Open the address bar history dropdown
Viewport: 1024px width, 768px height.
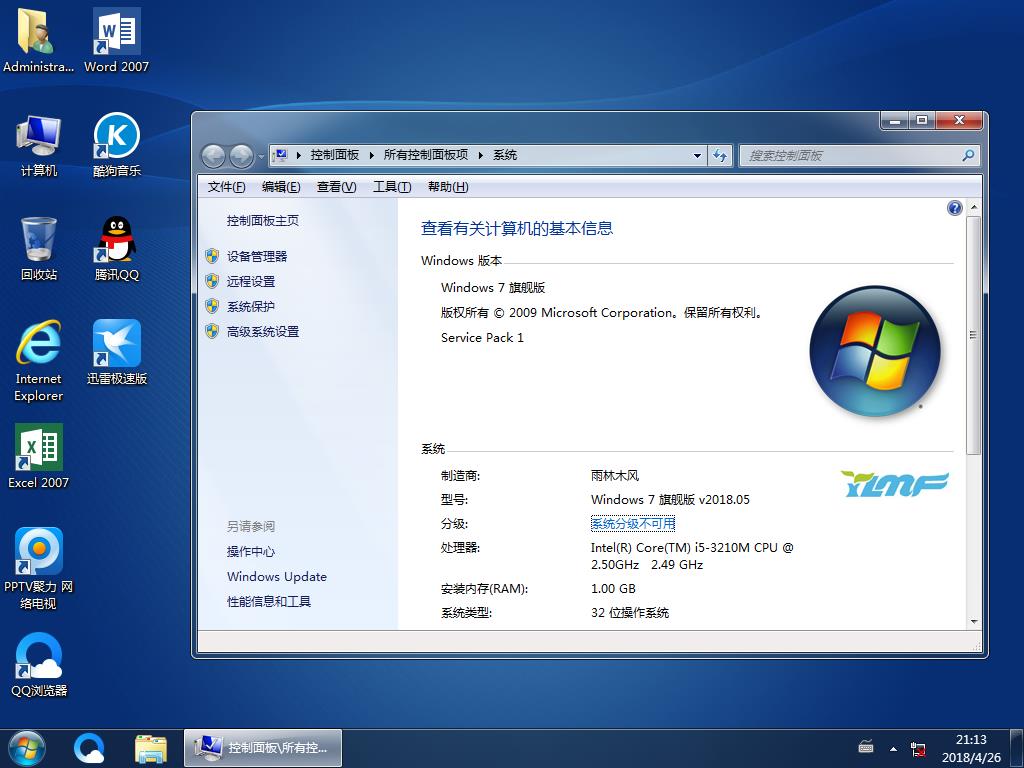pos(698,155)
